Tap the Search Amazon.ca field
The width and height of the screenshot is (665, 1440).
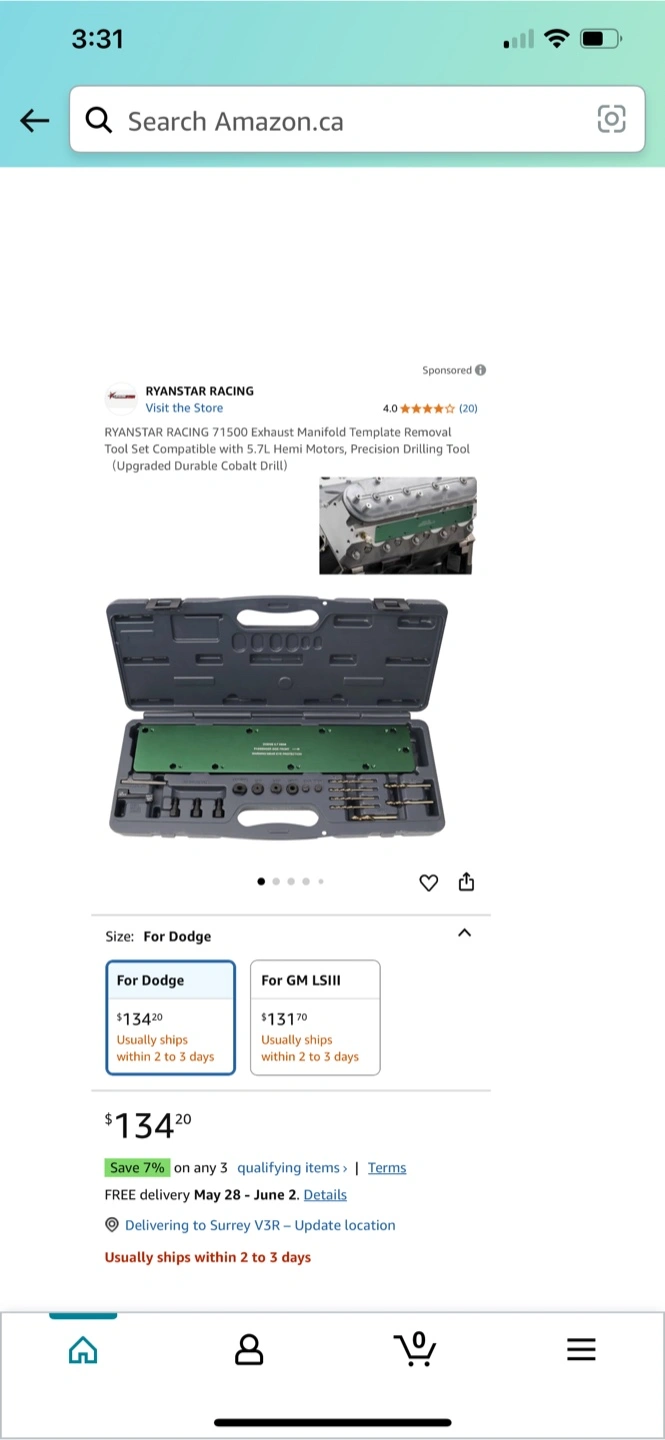(x=357, y=120)
